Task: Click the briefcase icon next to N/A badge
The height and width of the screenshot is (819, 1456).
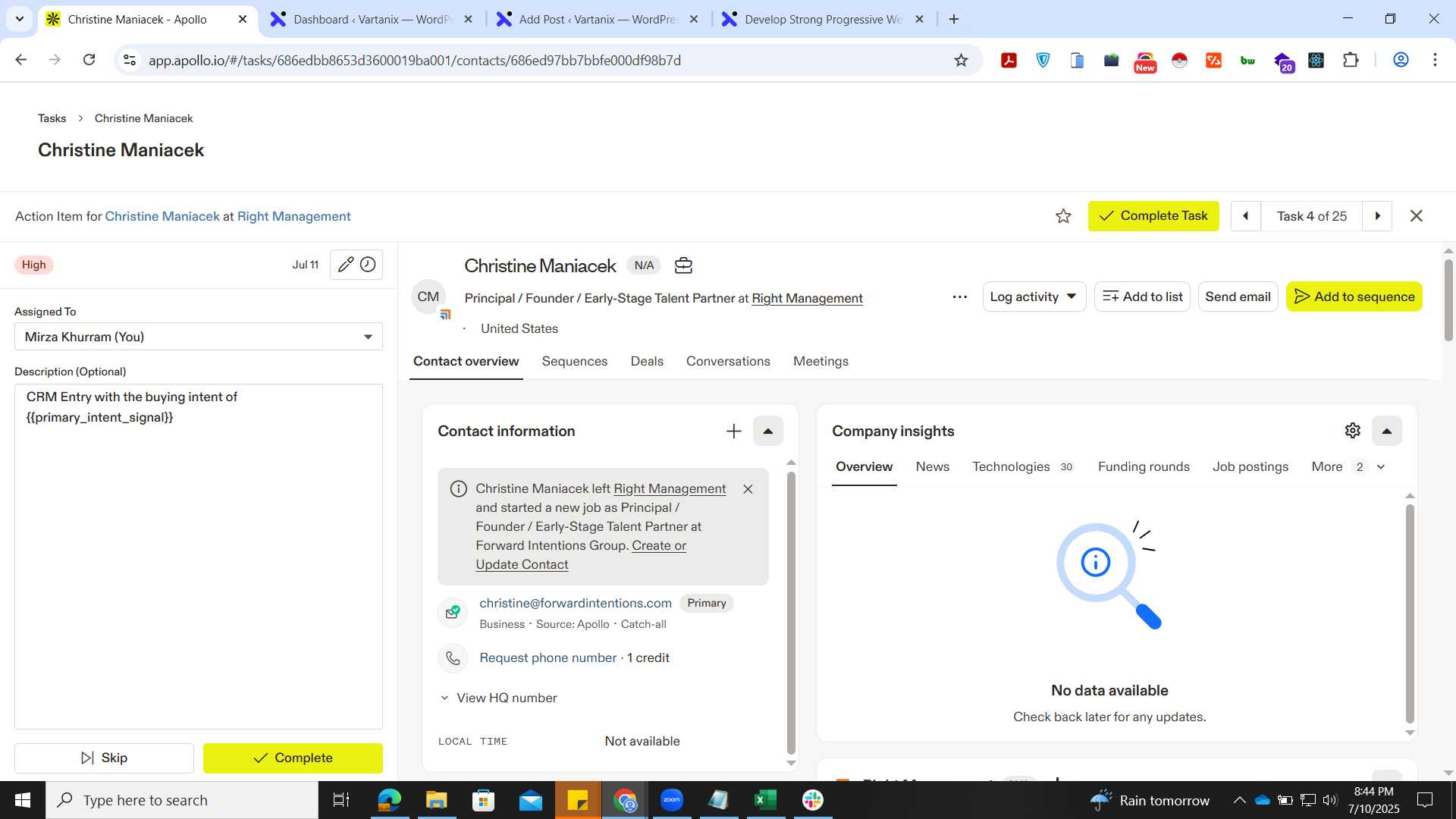Action: [x=683, y=265]
